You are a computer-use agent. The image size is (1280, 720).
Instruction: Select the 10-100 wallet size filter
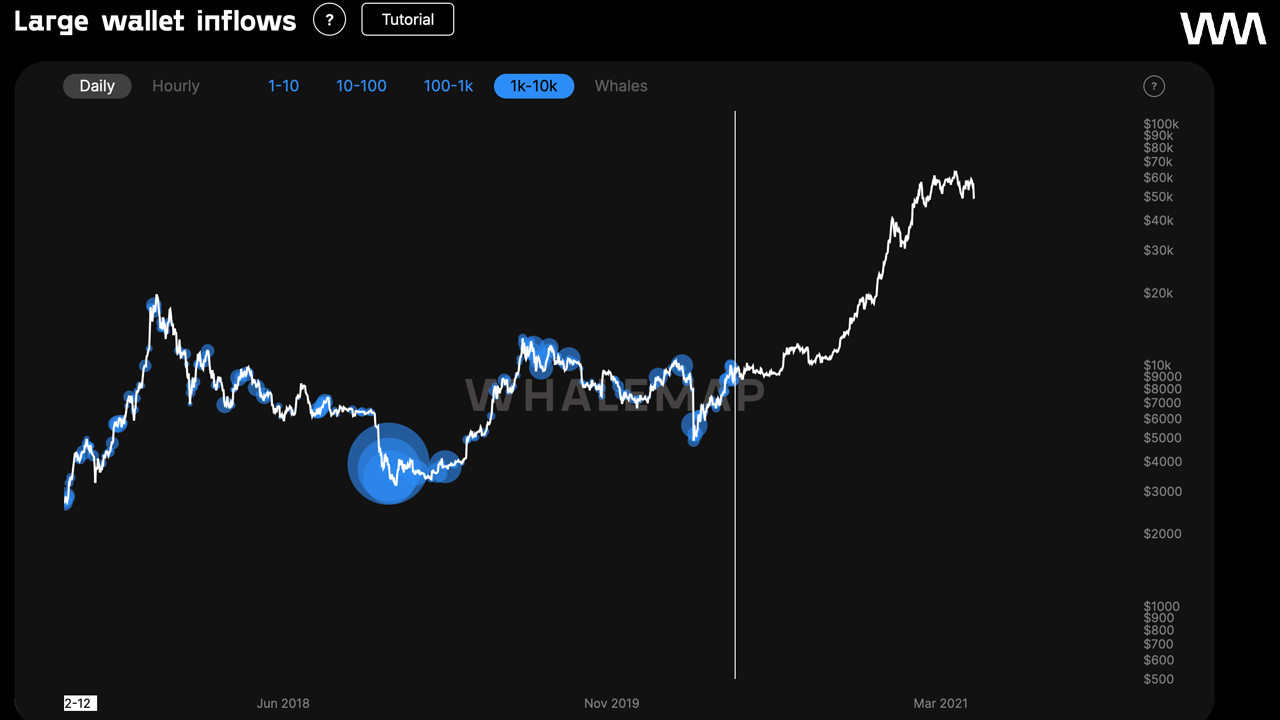[x=361, y=86]
